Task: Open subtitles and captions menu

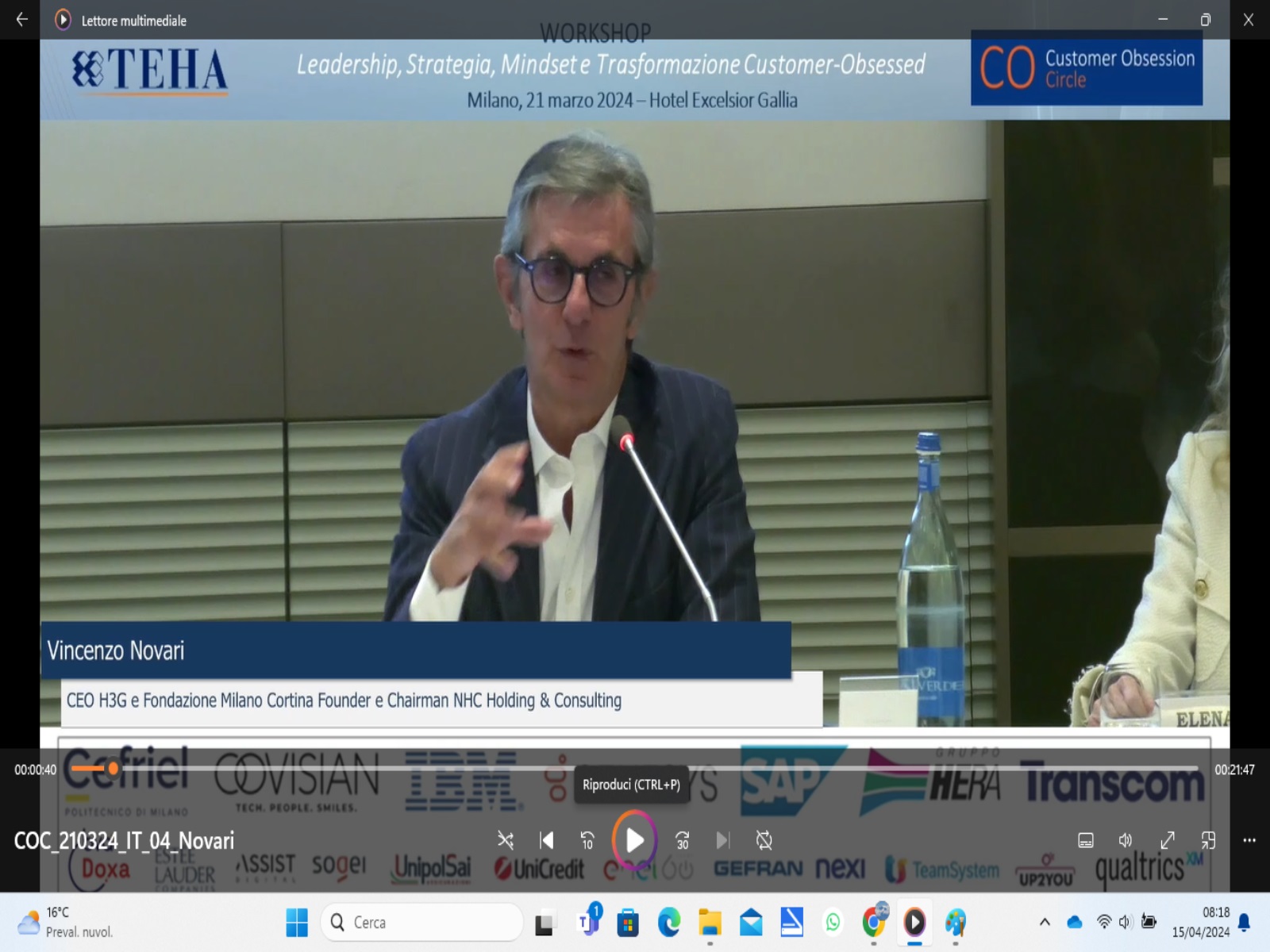Action: pos(1086,840)
